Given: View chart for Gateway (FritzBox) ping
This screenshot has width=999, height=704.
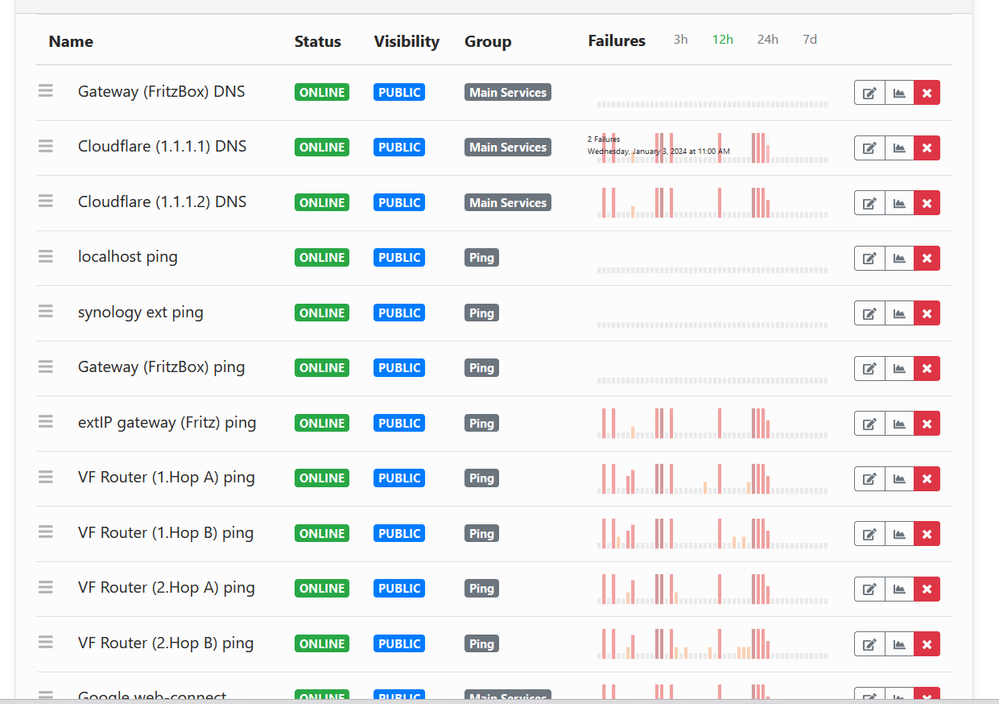Looking at the screenshot, I should (899, 368).
